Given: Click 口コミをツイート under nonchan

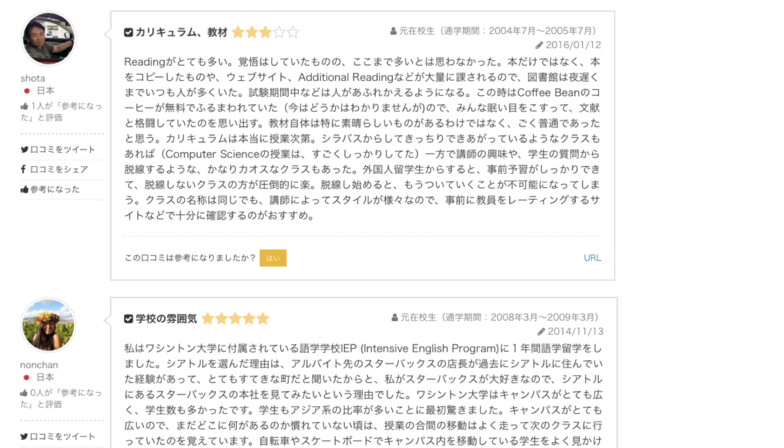Looking at the screenshot, I should (62, 436).
